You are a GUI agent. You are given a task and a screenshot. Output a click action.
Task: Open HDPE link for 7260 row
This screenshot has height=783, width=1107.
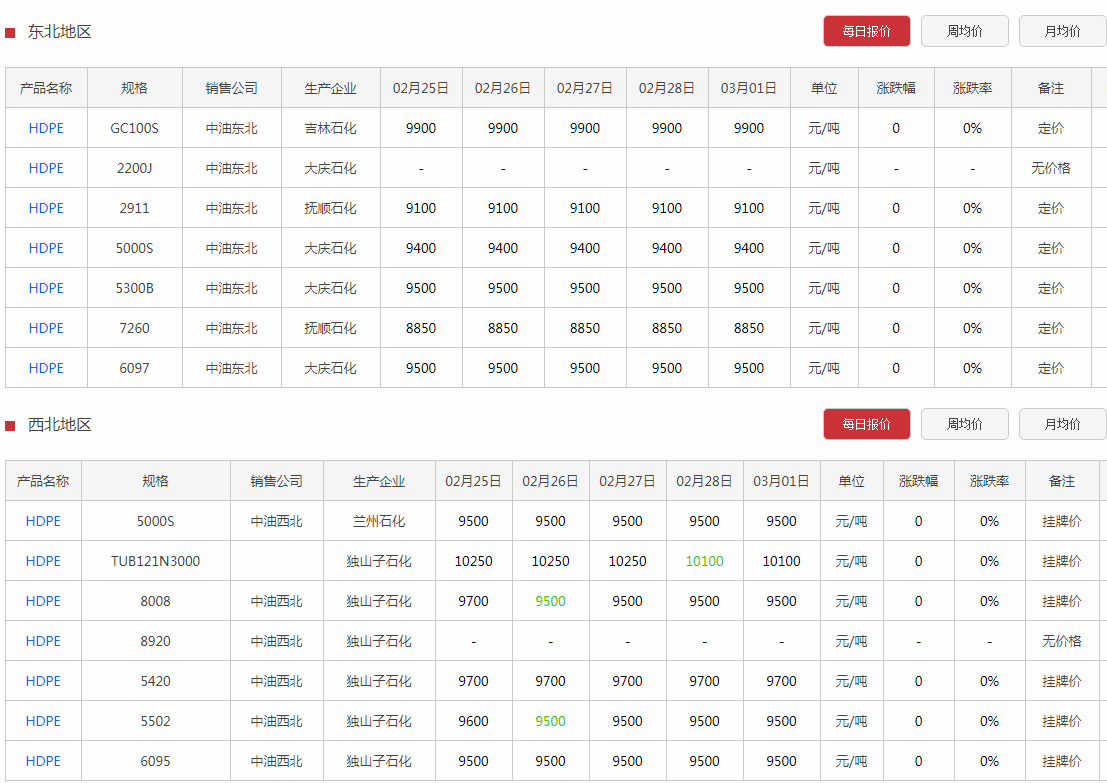click(x=46, y=328)
